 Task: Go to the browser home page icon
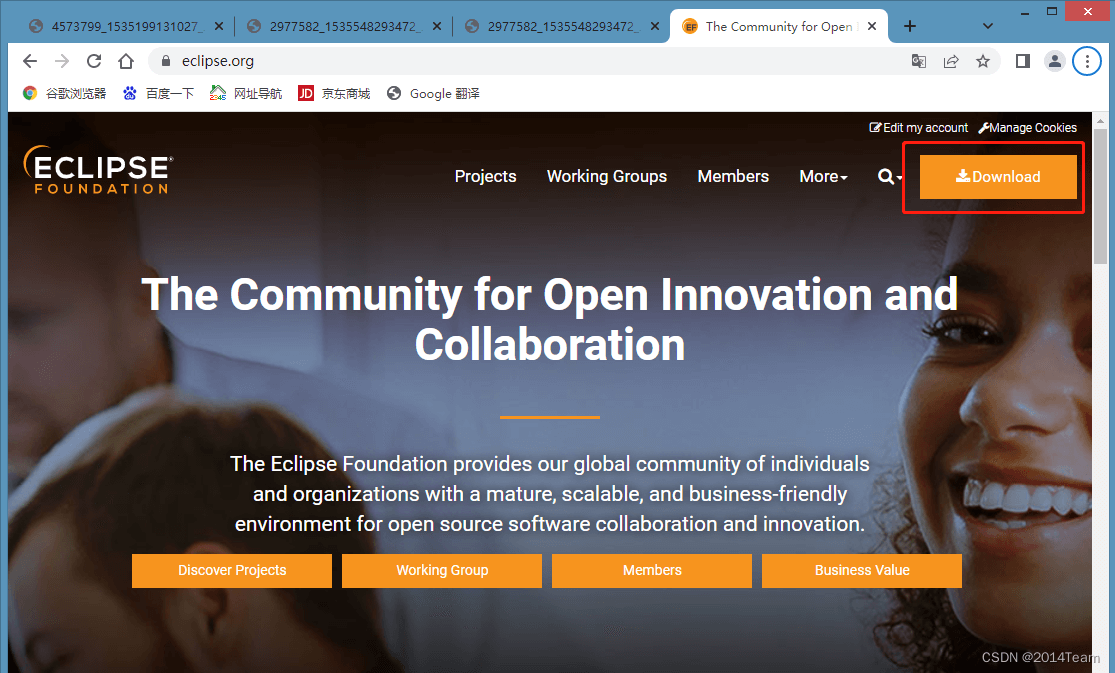coord(126,61)
